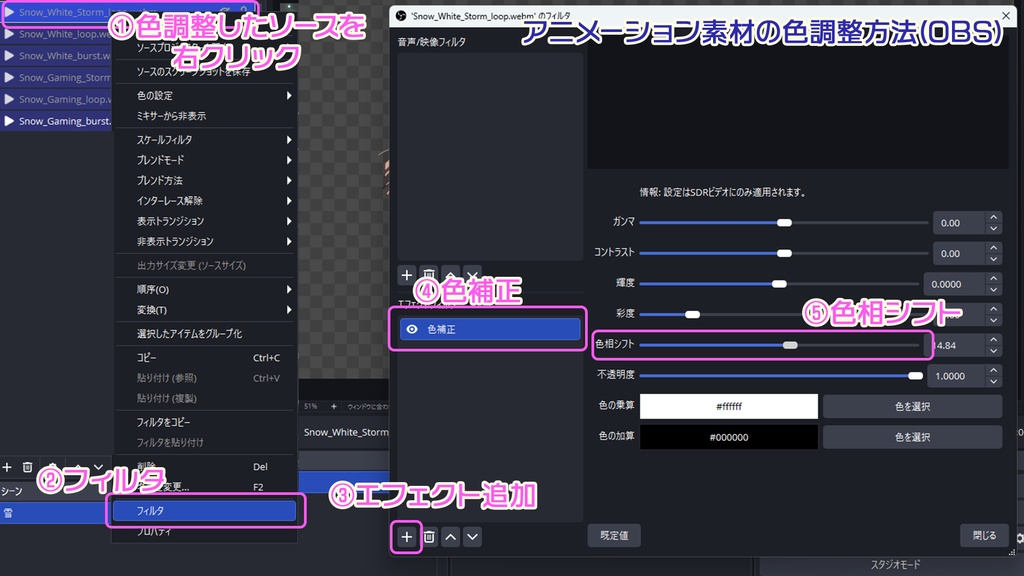Remove the selected effect filter with the bottom trash icon
The image size is (1024, 576).
(x=429, y=537)
